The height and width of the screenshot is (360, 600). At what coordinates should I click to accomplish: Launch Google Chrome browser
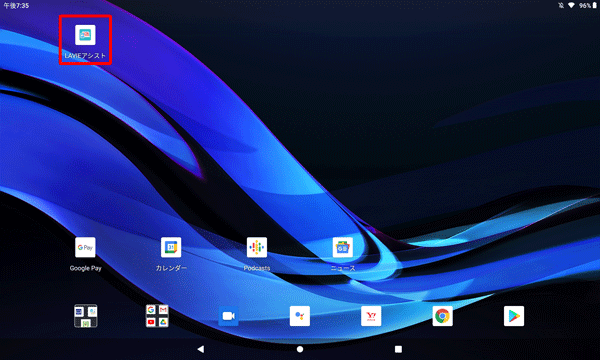click(442, 316)
